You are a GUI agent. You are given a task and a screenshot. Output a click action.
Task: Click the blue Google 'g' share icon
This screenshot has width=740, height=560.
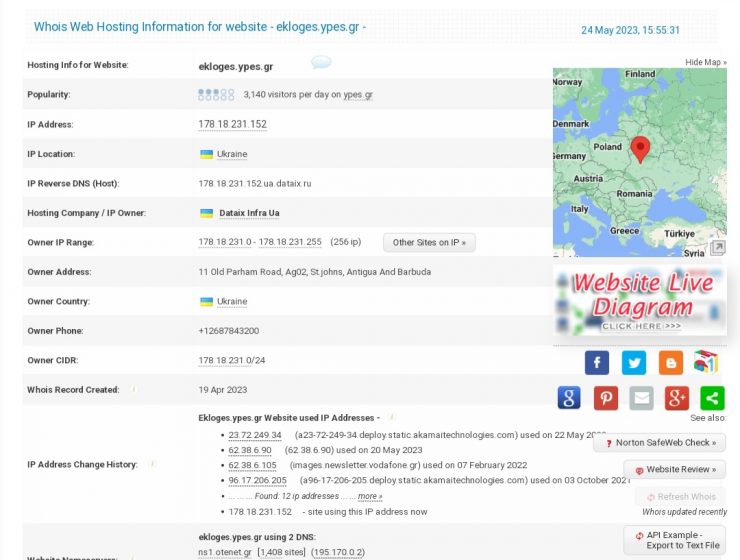point(568,398)
